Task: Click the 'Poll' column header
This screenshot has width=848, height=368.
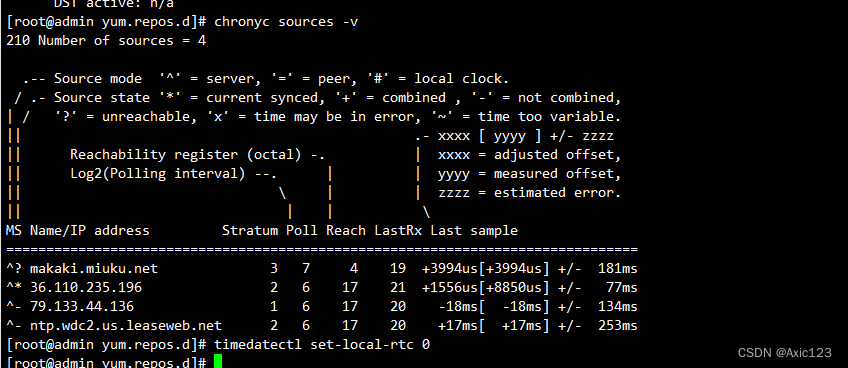Action: coord(302,231)
